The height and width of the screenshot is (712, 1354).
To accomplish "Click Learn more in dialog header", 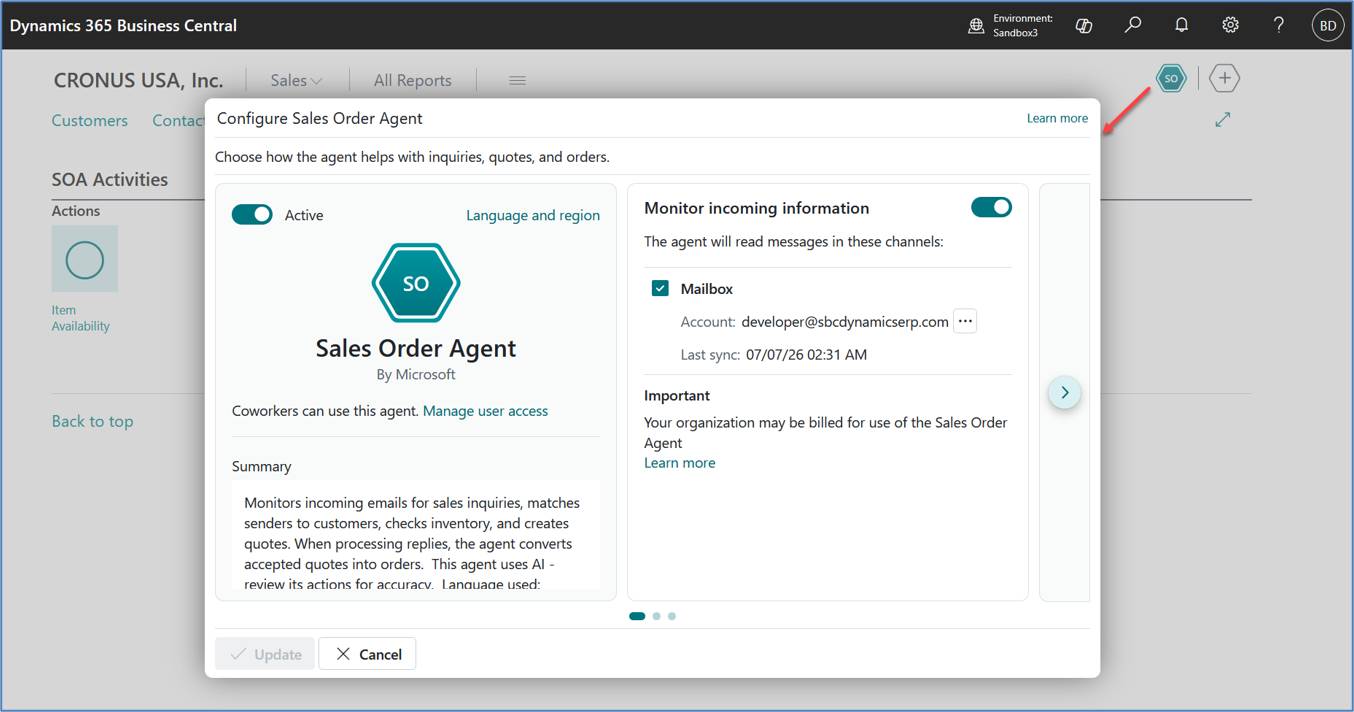I will pos(1057,118).
